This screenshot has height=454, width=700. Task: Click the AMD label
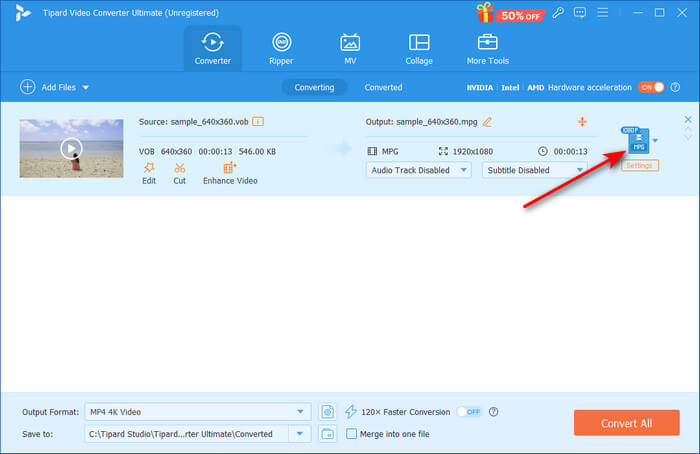[x=535, y=87]
